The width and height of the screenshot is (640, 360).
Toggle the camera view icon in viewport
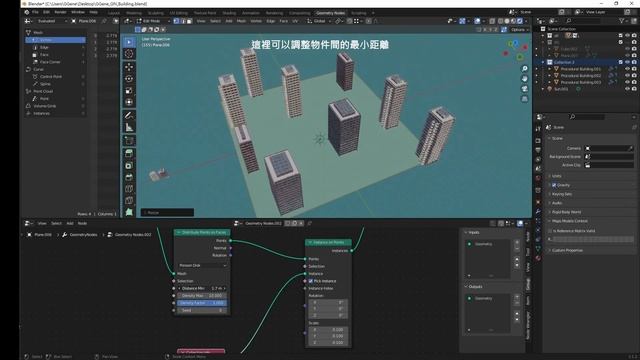(x=524, y=89)
